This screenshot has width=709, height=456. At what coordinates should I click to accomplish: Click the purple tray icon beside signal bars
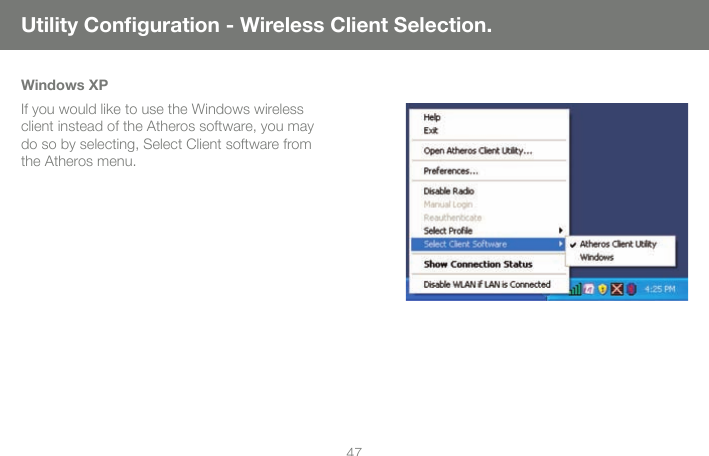[589, 289]
